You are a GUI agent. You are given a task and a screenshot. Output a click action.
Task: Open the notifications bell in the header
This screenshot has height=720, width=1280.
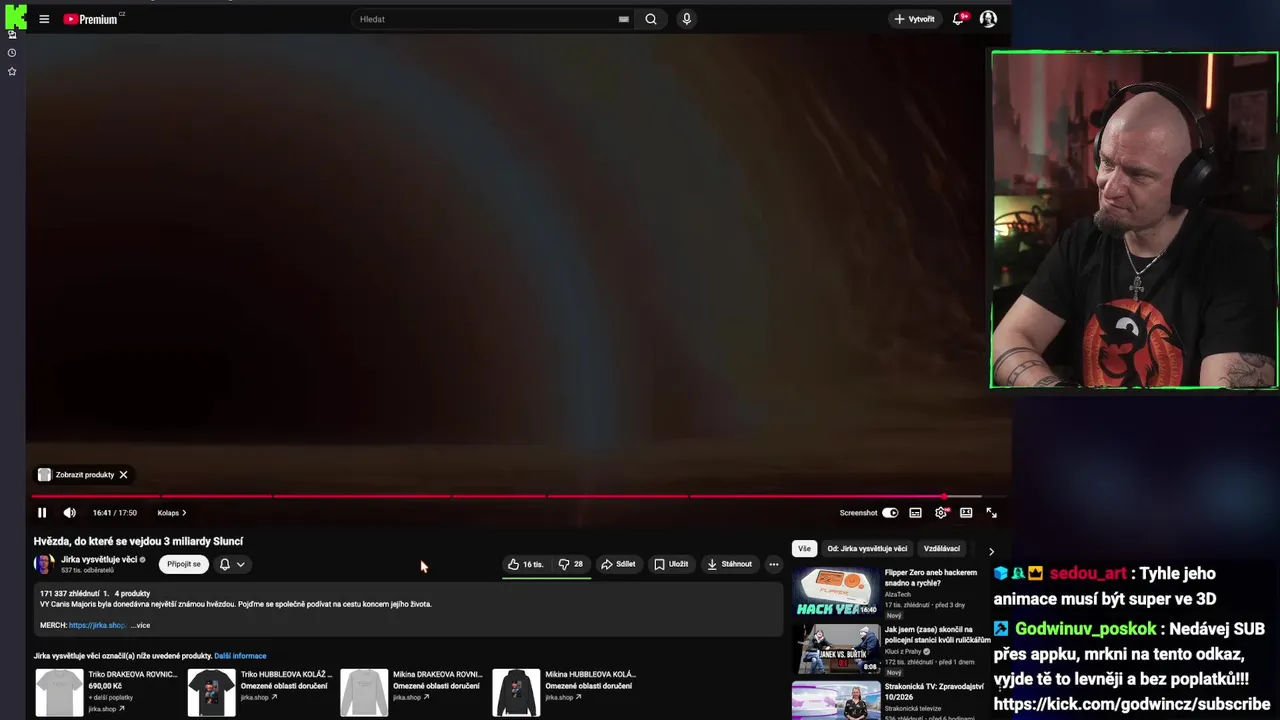coord(959,19)
